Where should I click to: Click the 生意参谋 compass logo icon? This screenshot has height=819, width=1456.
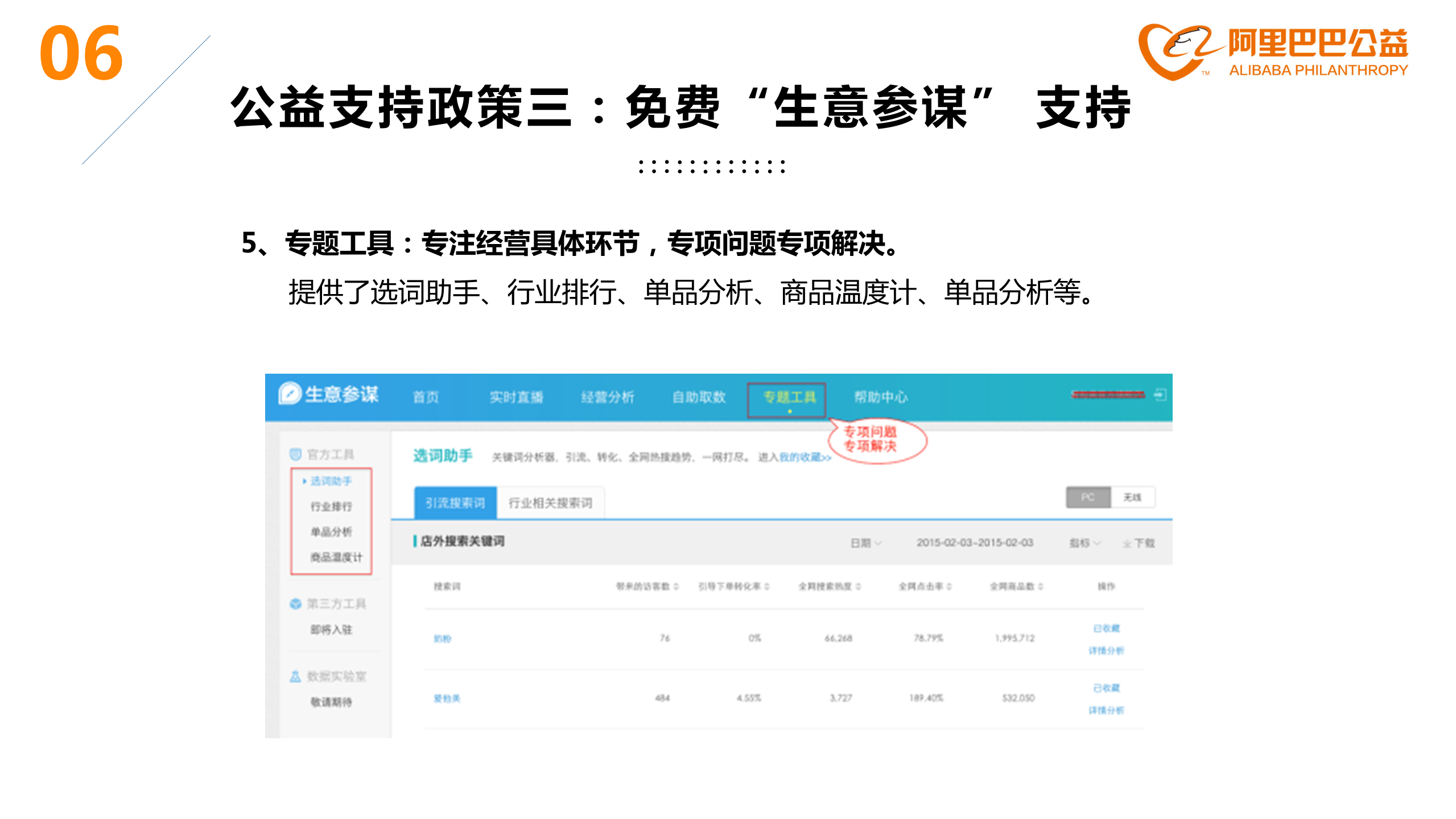(290, 394)
